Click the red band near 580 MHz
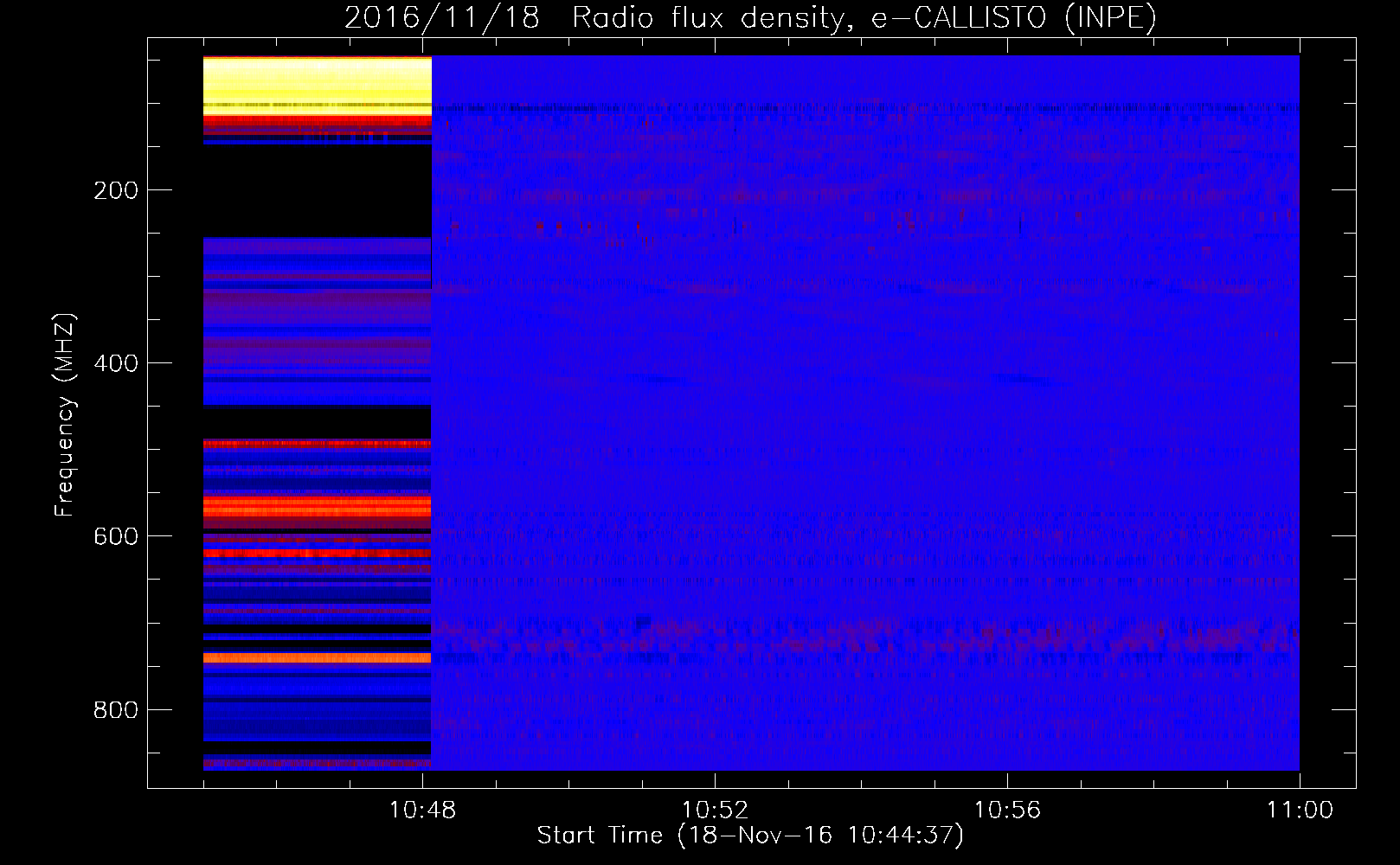 click(317, 506)
